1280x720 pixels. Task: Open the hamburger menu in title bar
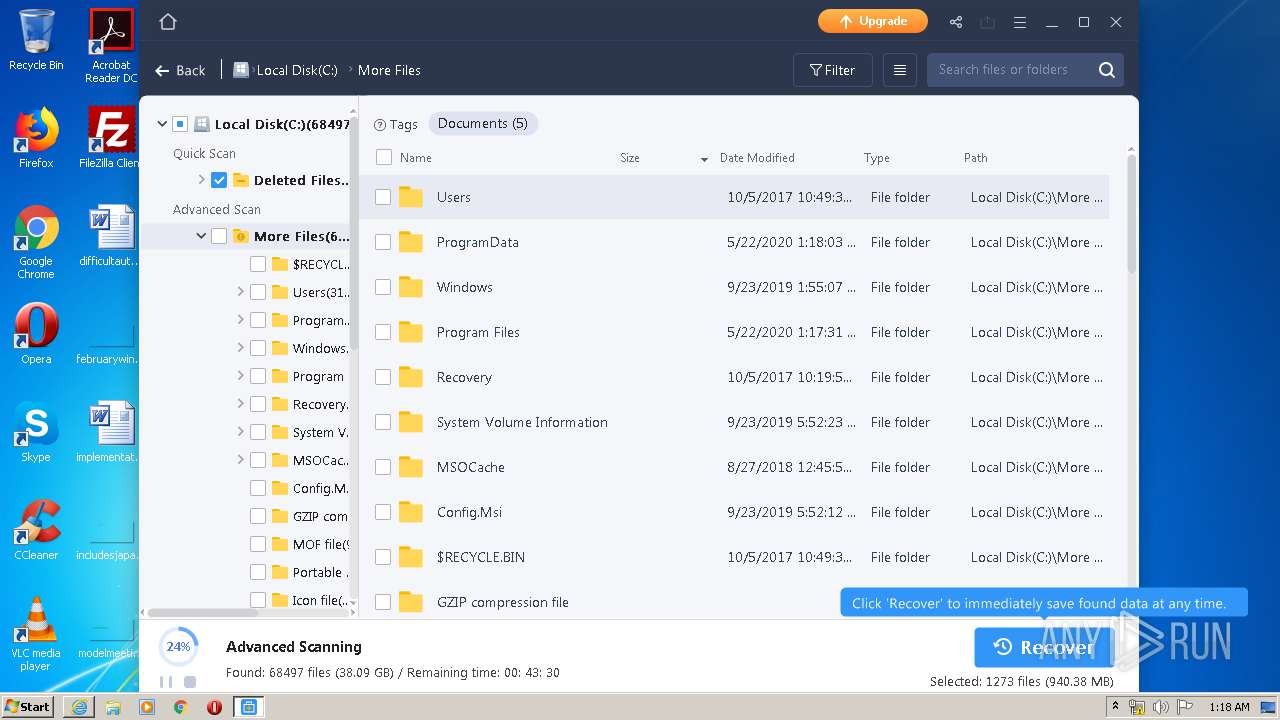[1020, 22]
